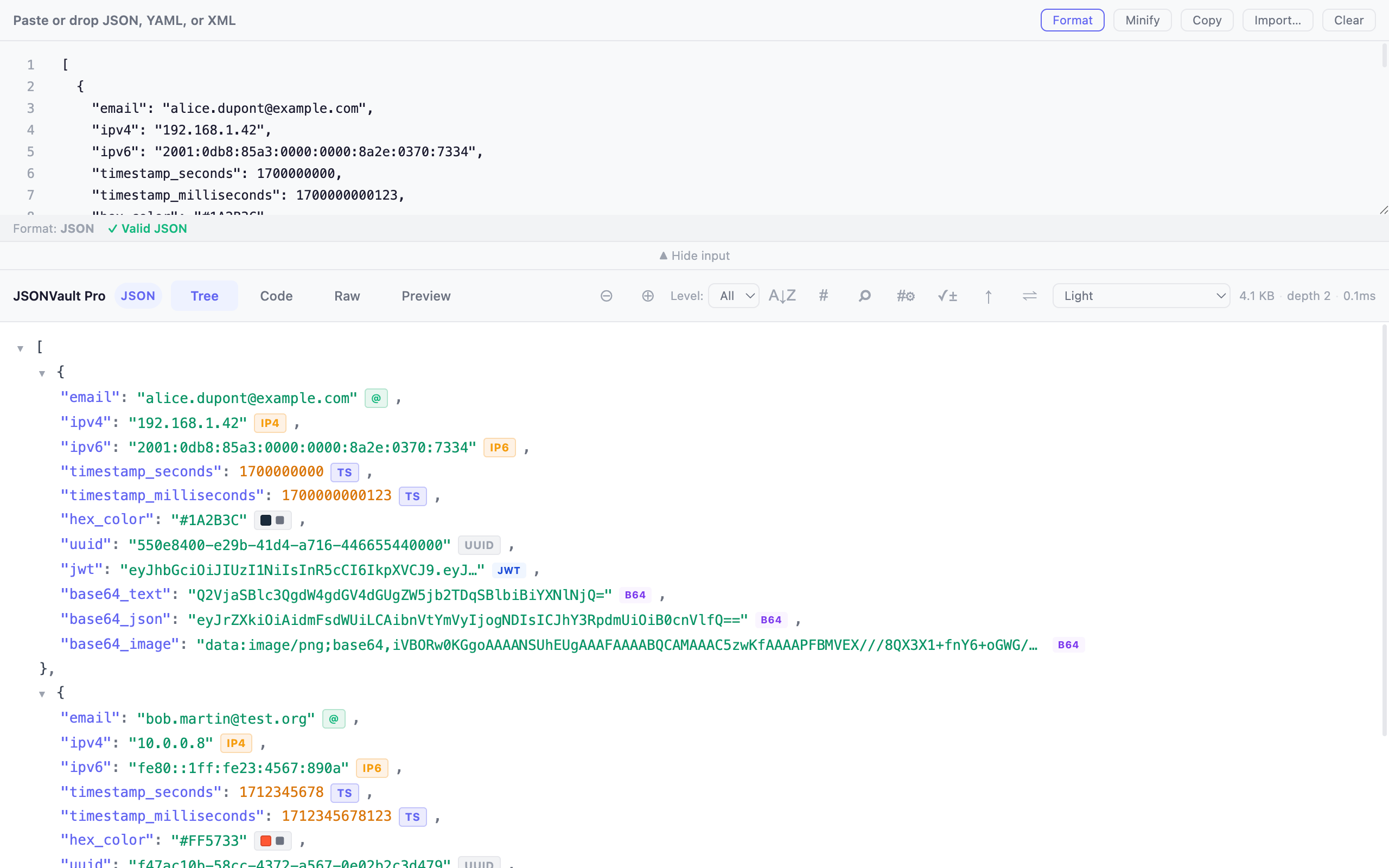Collapse the root array triangle
The image size is (1389, 868).
(x=20, y=348)
